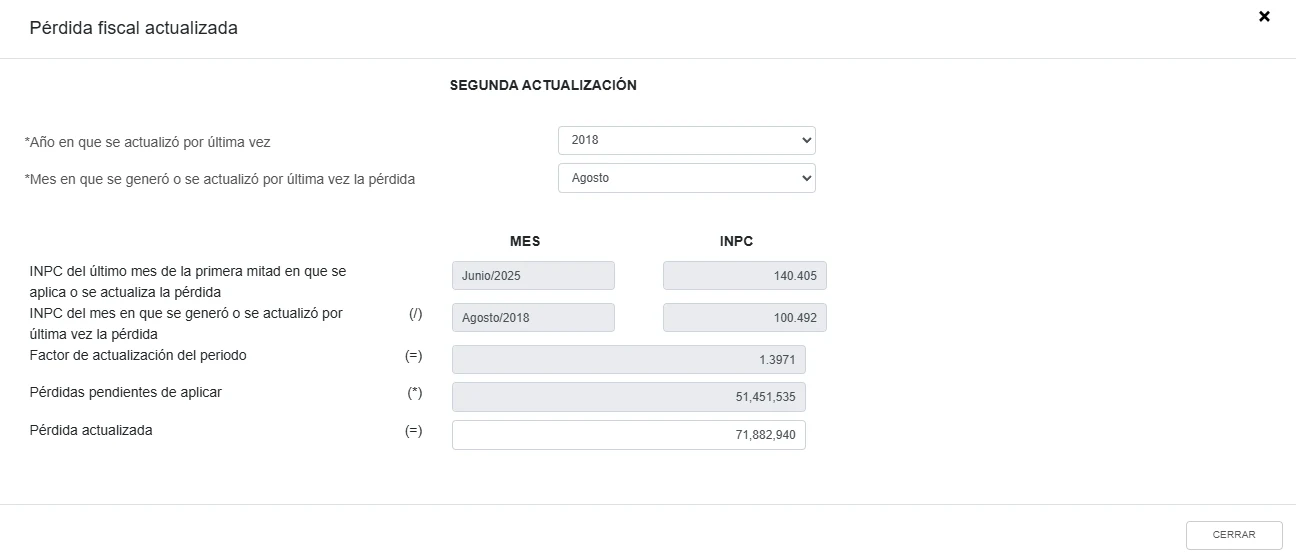The image size is (1296, 557).
Task: Click the factor de actualización field 1.3971
Action: (629, 359)
